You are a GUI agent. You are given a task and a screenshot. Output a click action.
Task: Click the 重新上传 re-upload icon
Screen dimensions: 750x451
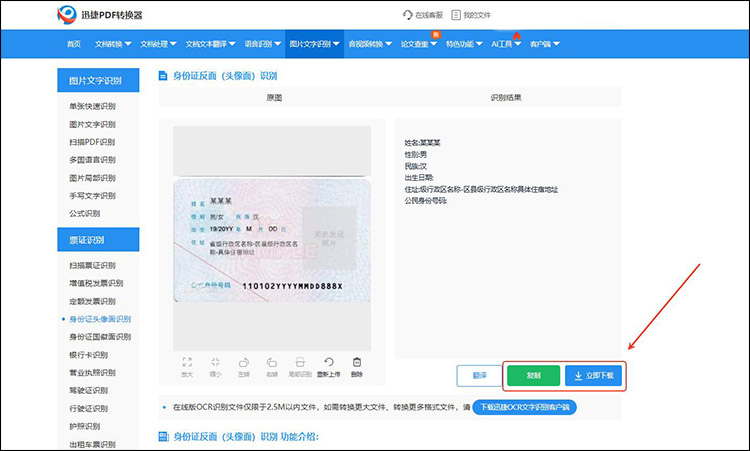pyautogui.click(x=329, y=363)
